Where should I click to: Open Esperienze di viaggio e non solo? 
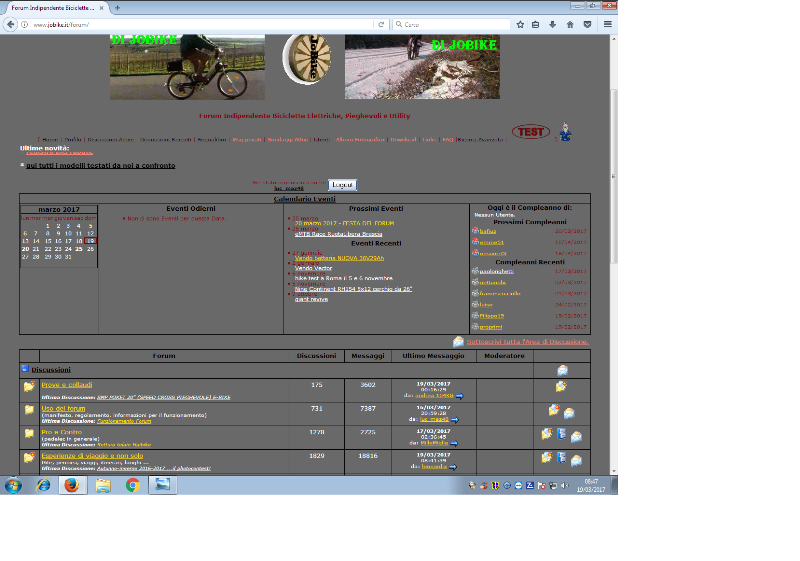(x=92, y=455)
